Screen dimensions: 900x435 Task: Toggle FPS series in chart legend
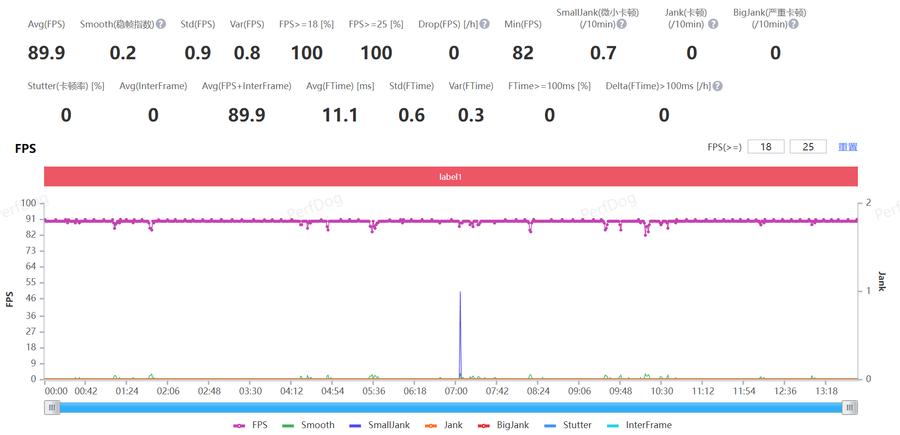point(249,425)
